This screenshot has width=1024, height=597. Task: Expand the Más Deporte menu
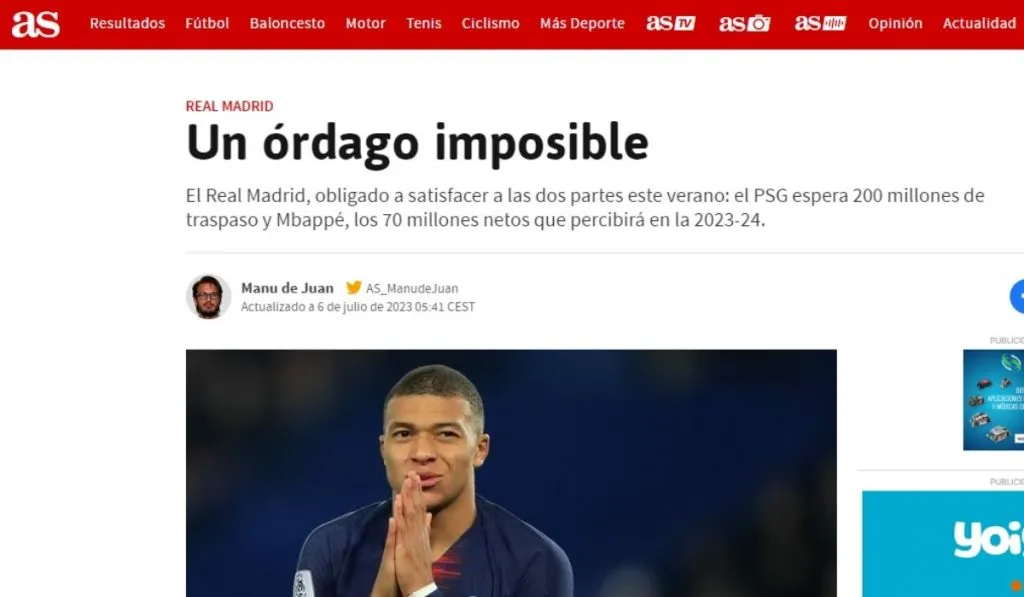(583, 24)
